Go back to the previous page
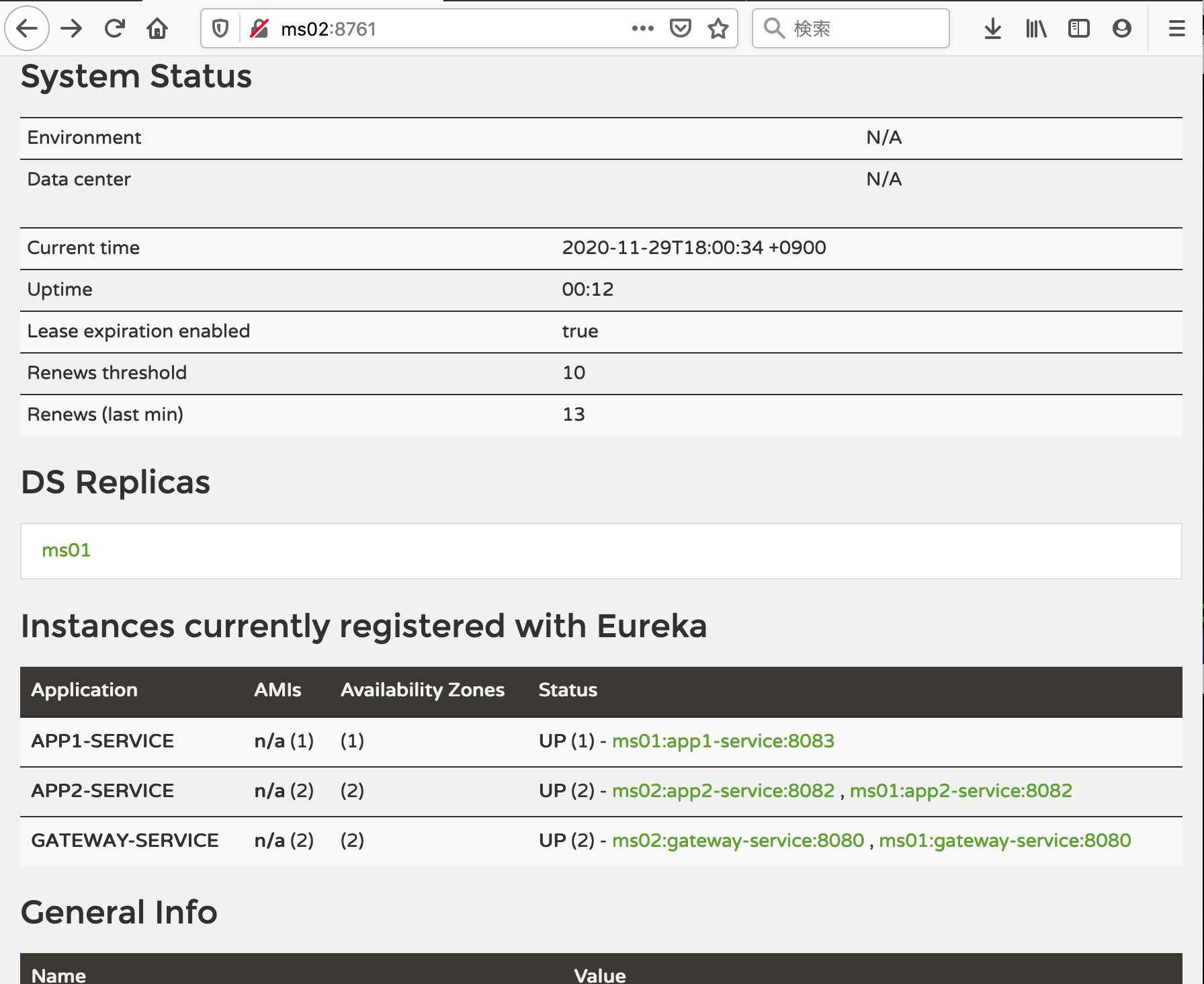1204x984 pixels. coord(27,28)
